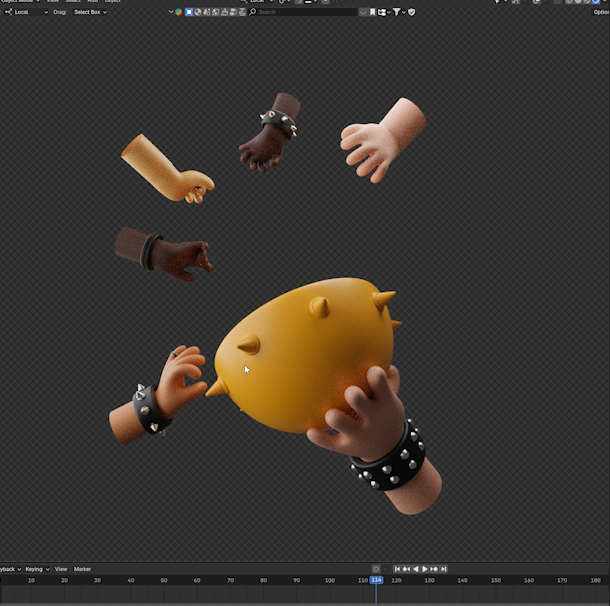Click frame 170 on the timeline ruler
Image resolution: width=610 pixels, height=606 pixels.
click(x=562, y=580)
